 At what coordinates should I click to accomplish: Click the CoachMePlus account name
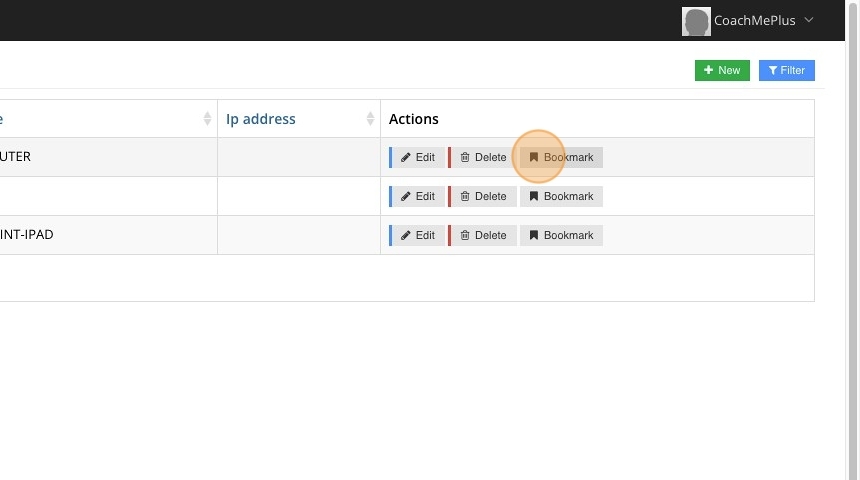(754, 20)
